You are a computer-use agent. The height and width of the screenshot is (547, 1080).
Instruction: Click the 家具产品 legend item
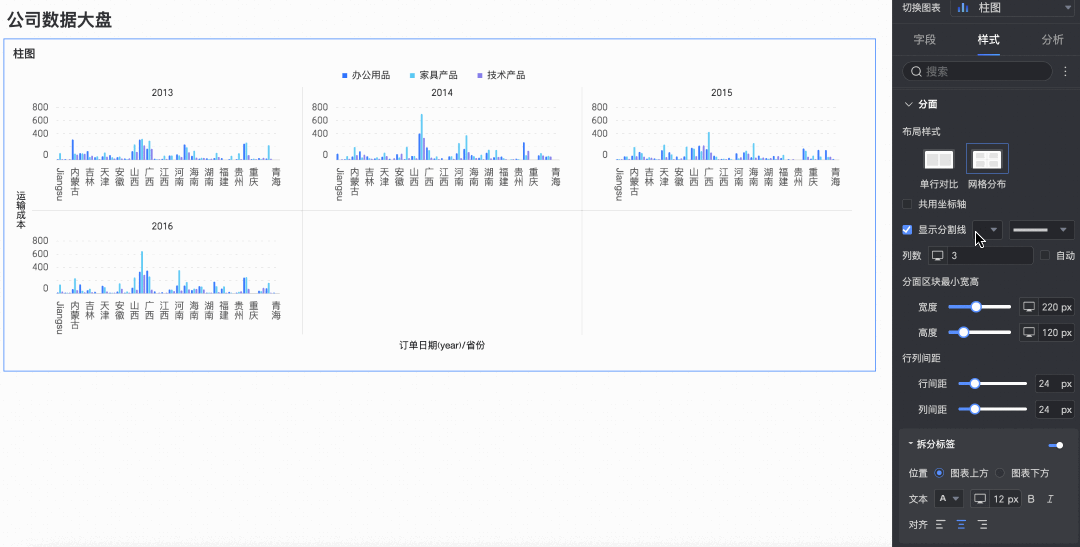tap(433, 75)
